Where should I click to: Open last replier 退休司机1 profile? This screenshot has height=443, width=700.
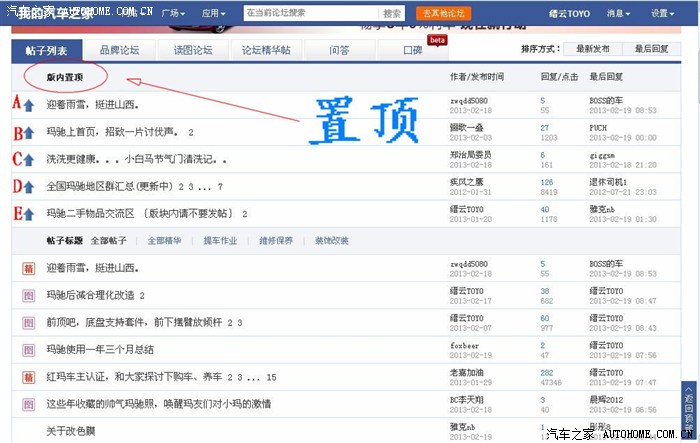tap(608, 182)
